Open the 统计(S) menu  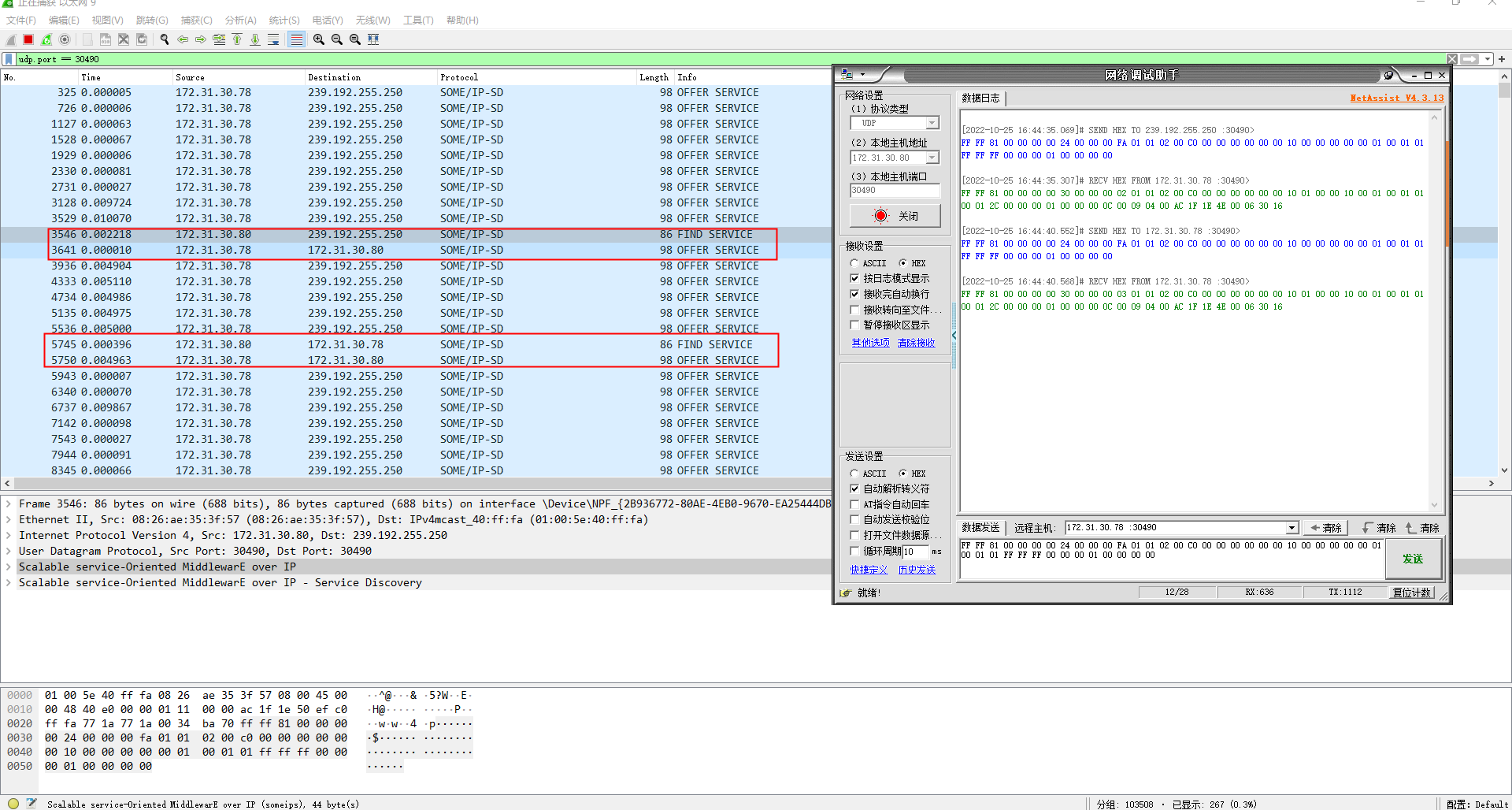pyautogui.click(x=284, y=20)
